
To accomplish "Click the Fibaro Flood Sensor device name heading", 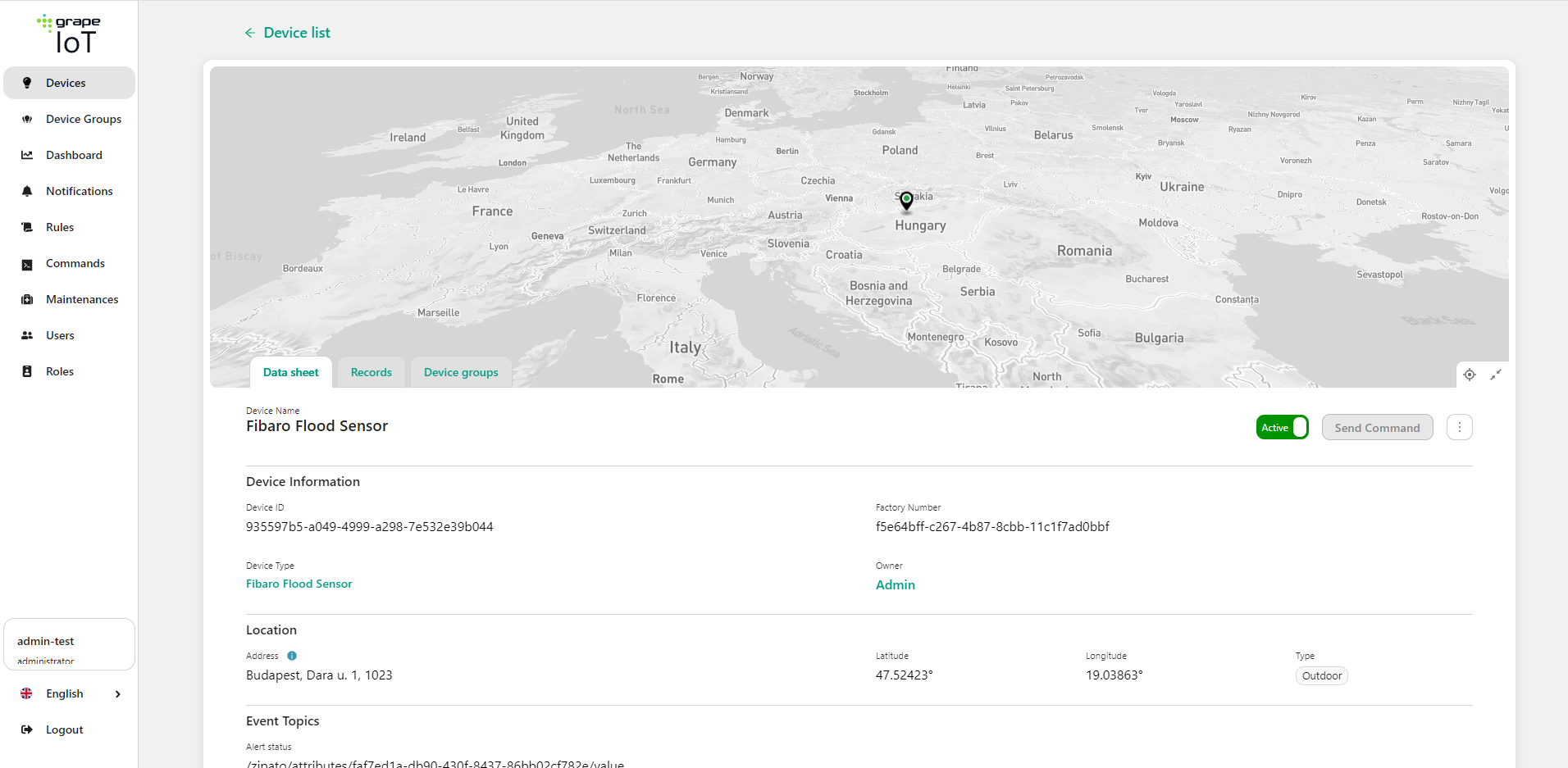I will (x=317, y=425).
